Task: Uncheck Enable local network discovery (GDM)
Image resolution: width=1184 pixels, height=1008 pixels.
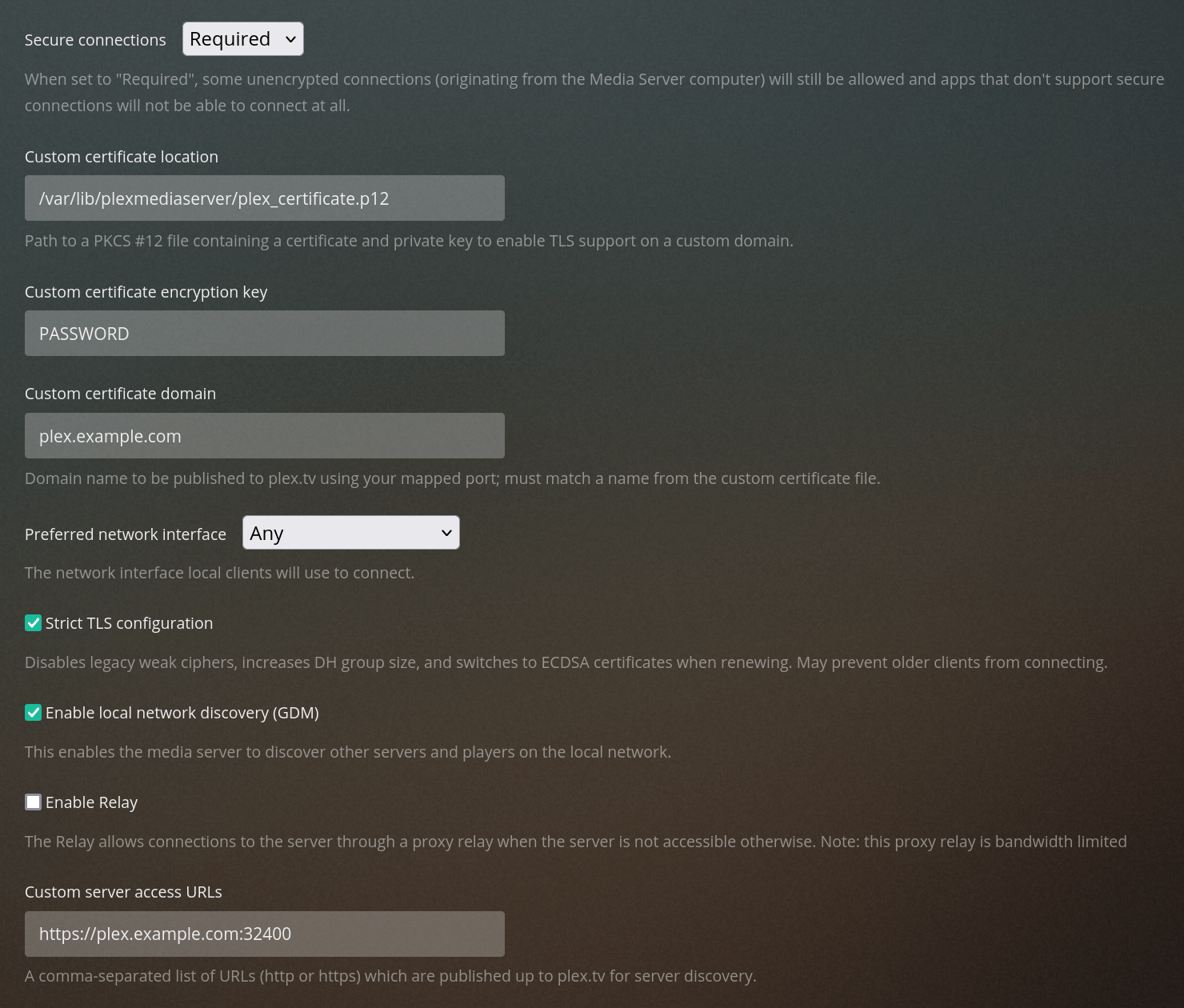Action: [x=33, y=712]
